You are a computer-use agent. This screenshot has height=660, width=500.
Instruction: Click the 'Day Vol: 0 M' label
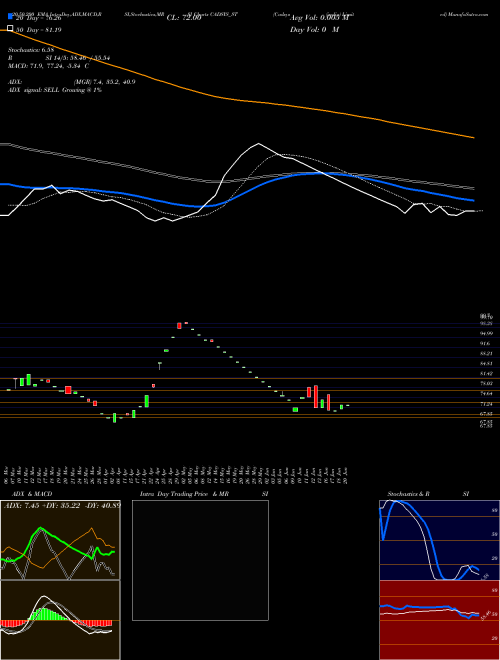(314, 30)
